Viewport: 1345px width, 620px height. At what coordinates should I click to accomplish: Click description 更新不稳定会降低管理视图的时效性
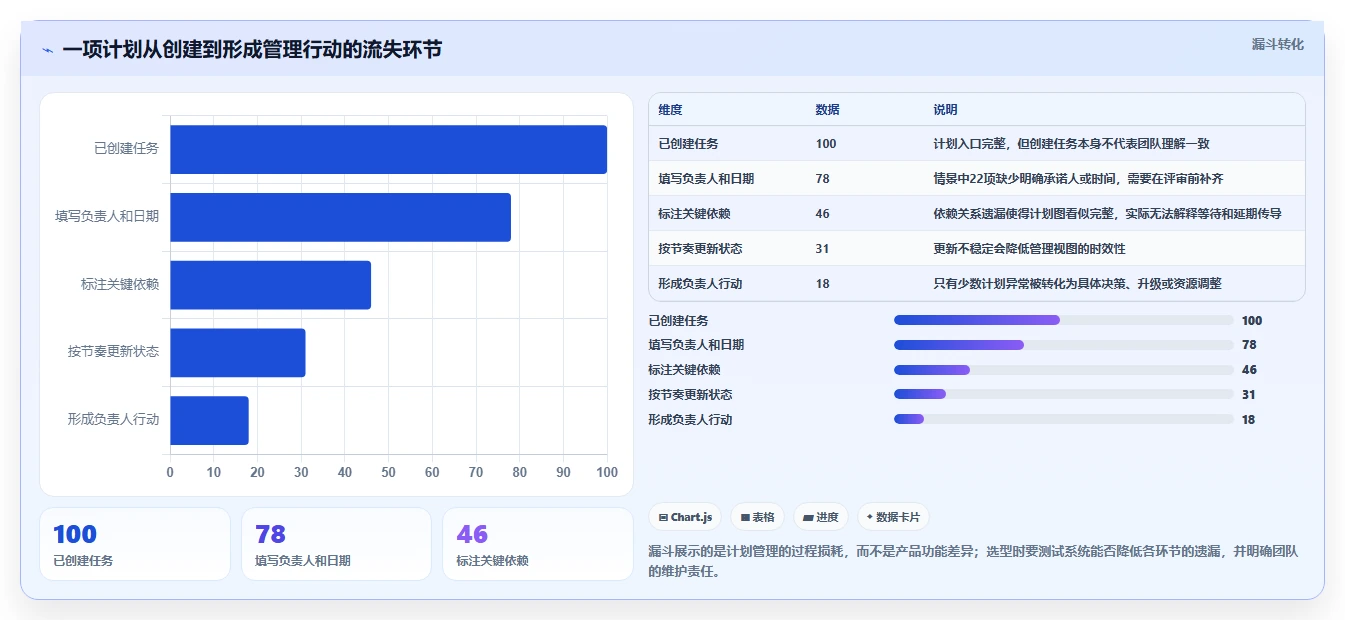[1029, 249]
